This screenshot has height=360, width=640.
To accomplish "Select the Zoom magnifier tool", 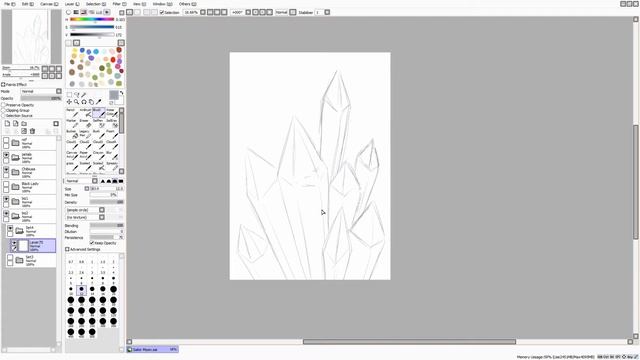I will (76, 102).
